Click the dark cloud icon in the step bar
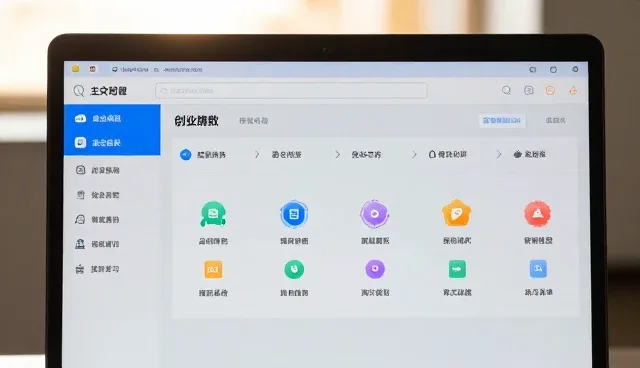This screenshot has width=640, height=368. coord(518,154)
